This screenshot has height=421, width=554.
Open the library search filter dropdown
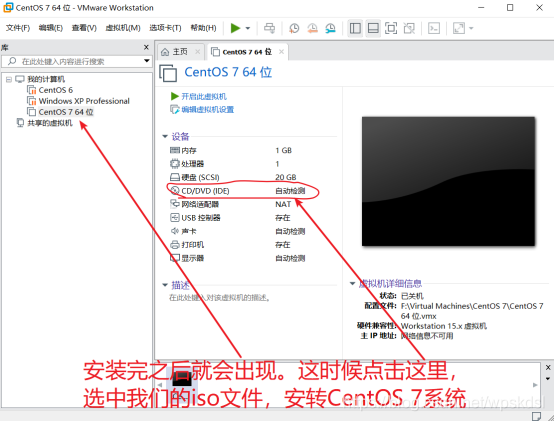click(147, 61)
